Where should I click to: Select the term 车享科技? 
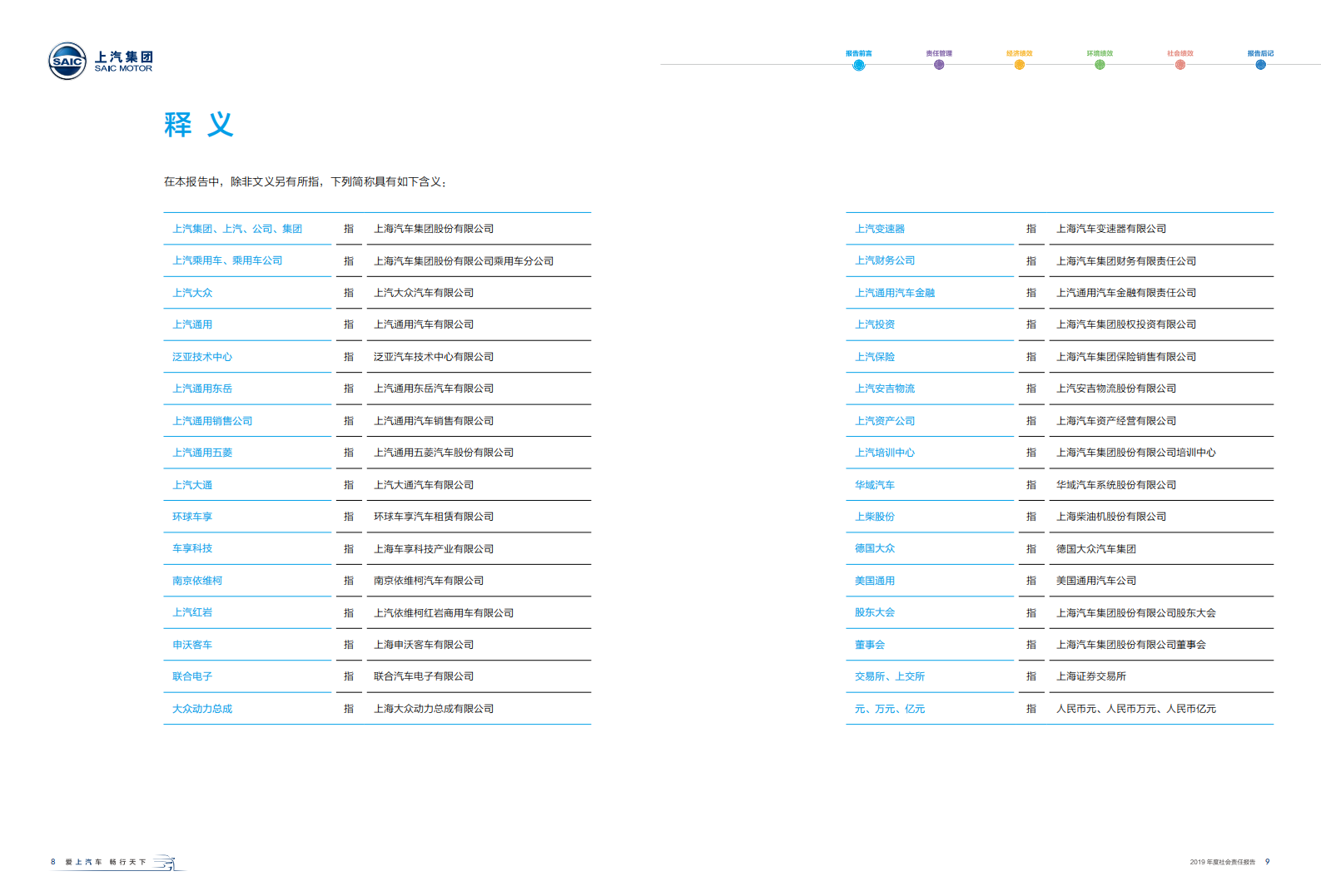192,548
